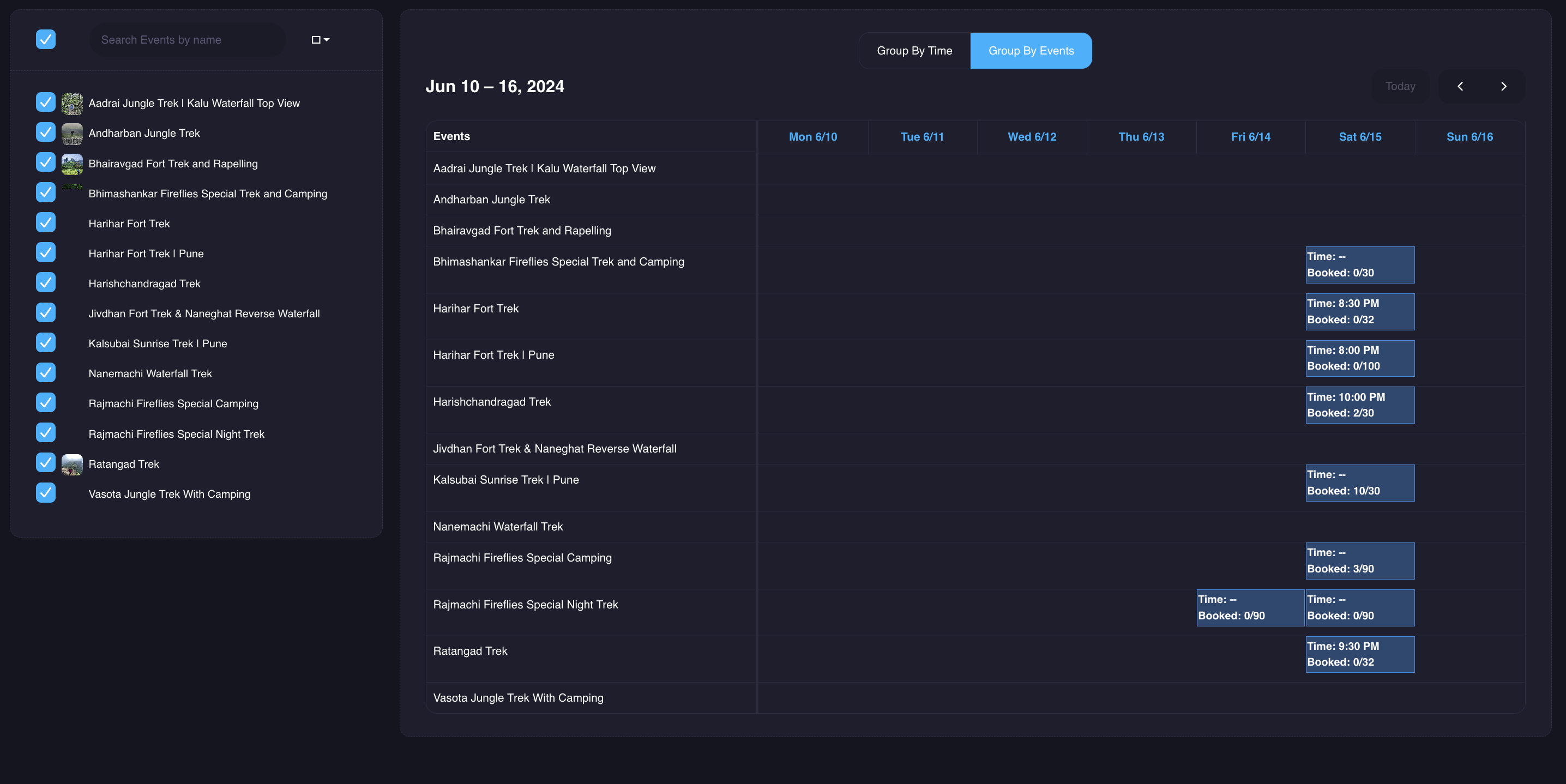Click the Andharban Jungle Trek thumbnail

click(73, 133)
